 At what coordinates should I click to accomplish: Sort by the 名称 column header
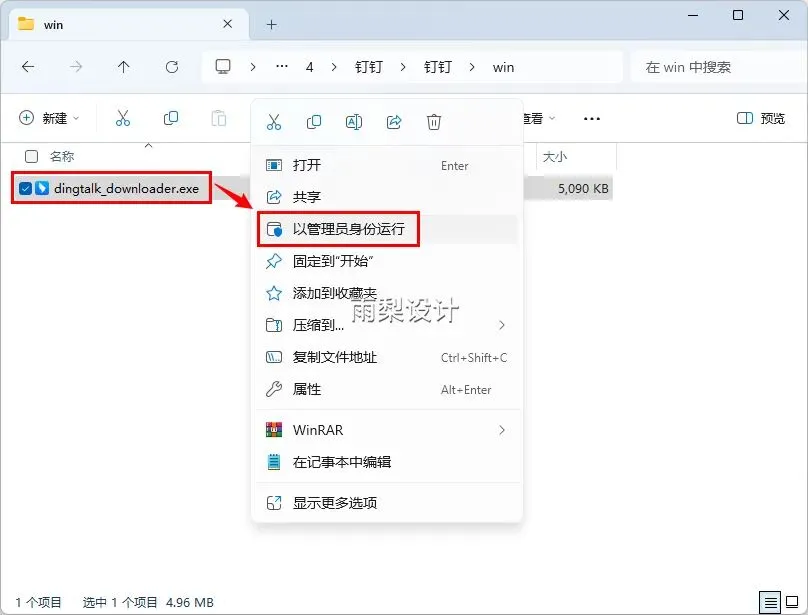point(62,156)
